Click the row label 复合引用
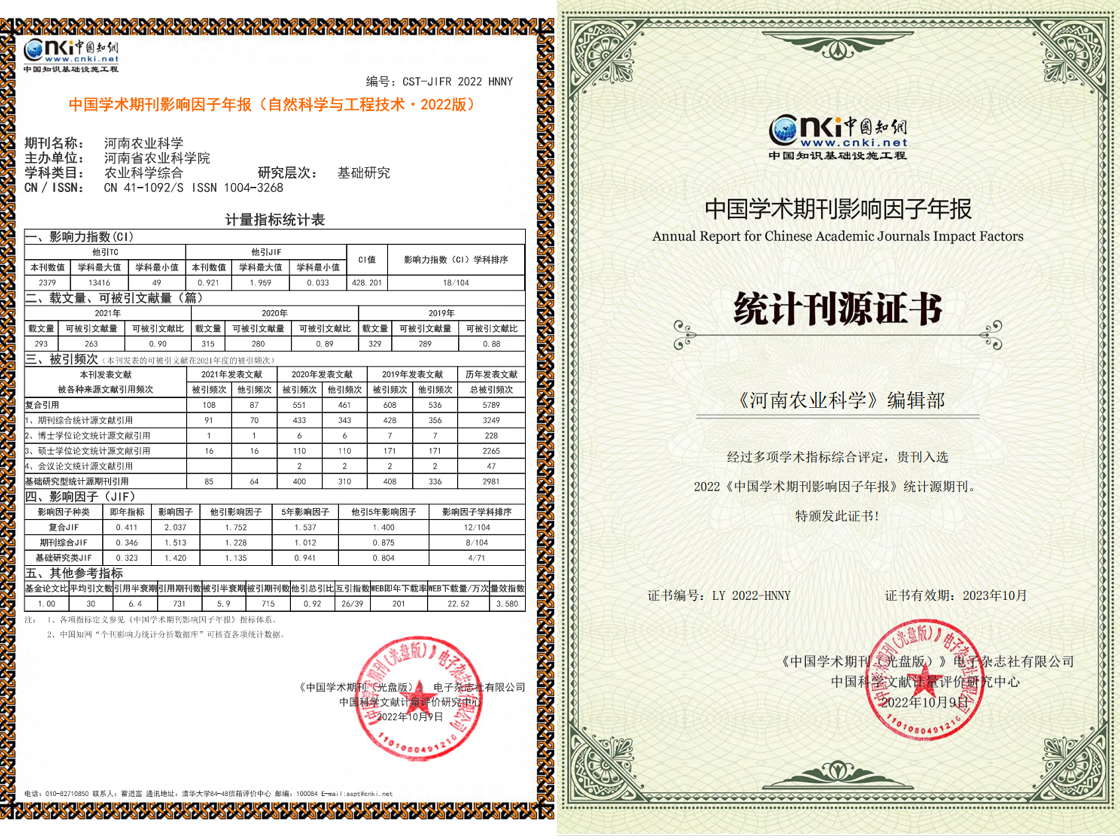This screenshot has width=1120, height=839. (x=42, y=405)
